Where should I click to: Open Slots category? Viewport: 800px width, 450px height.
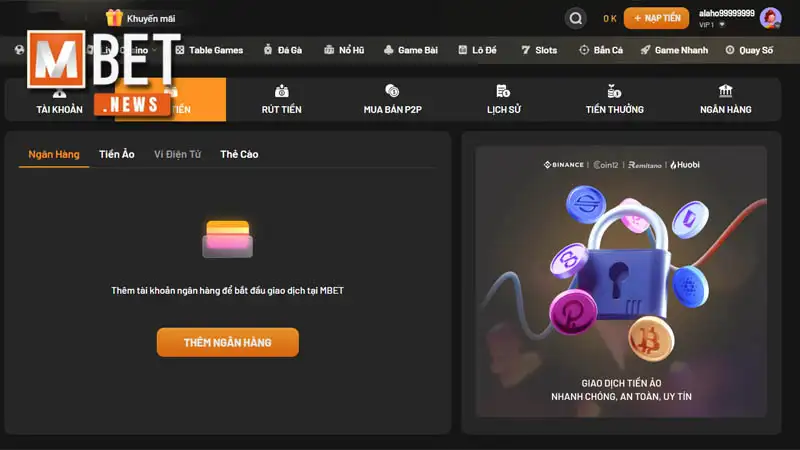coord(539,50)
